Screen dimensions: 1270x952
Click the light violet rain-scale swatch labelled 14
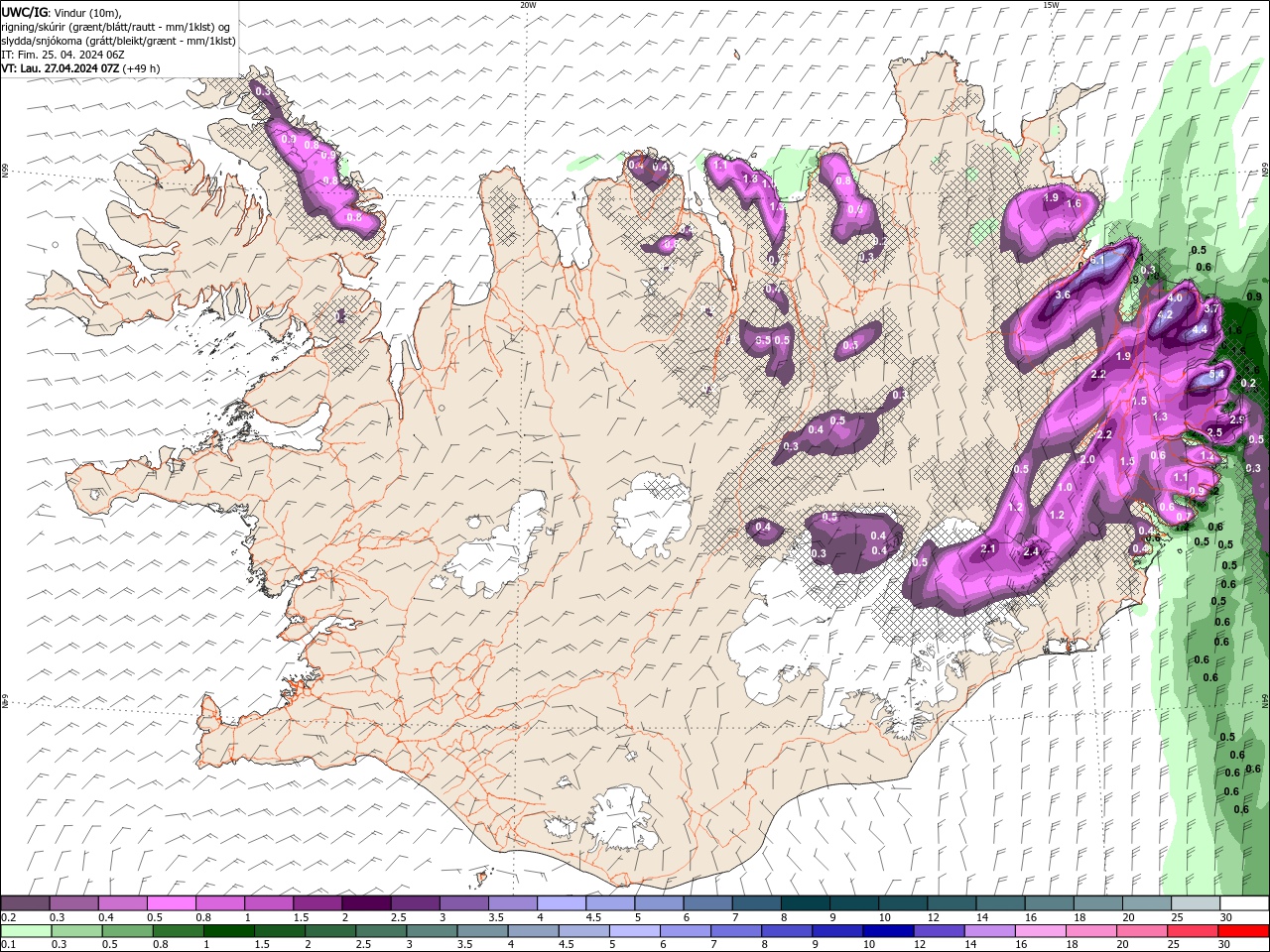(x=990, y=930)
